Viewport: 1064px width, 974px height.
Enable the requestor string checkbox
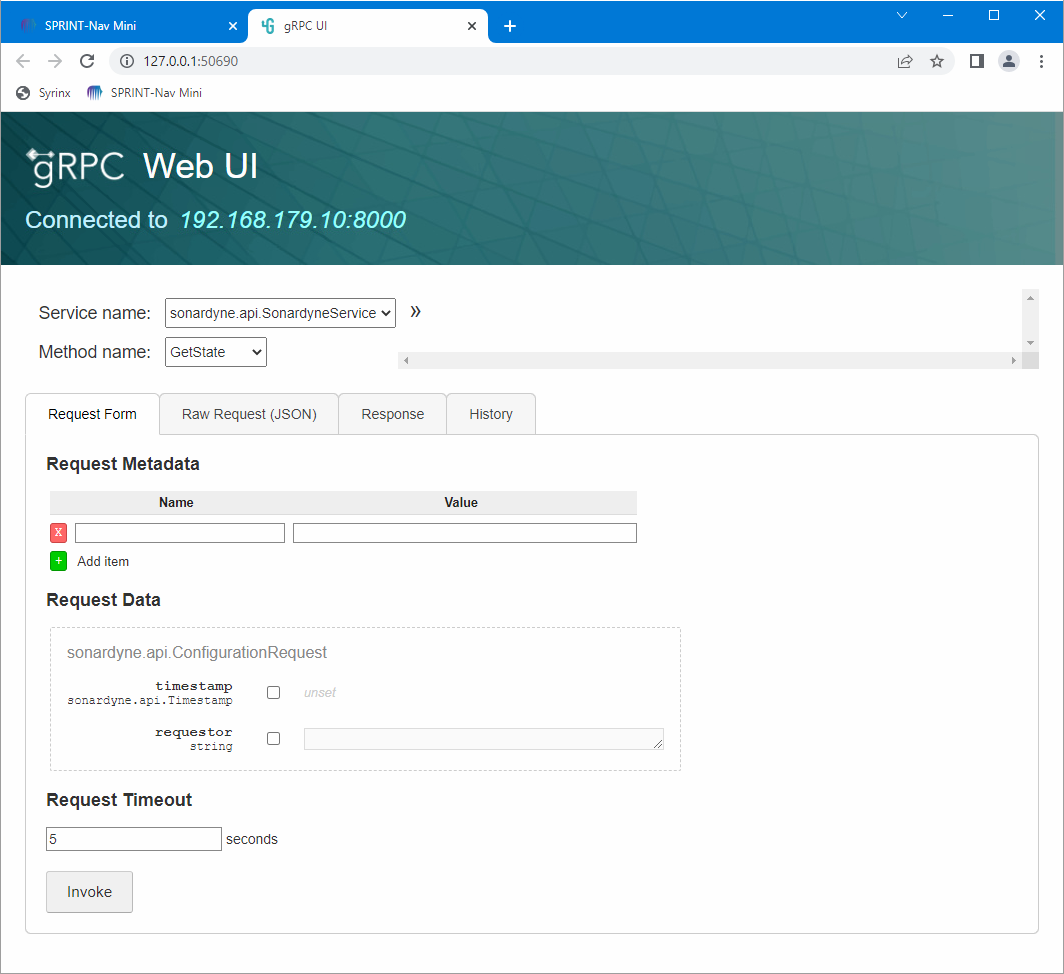273,739
